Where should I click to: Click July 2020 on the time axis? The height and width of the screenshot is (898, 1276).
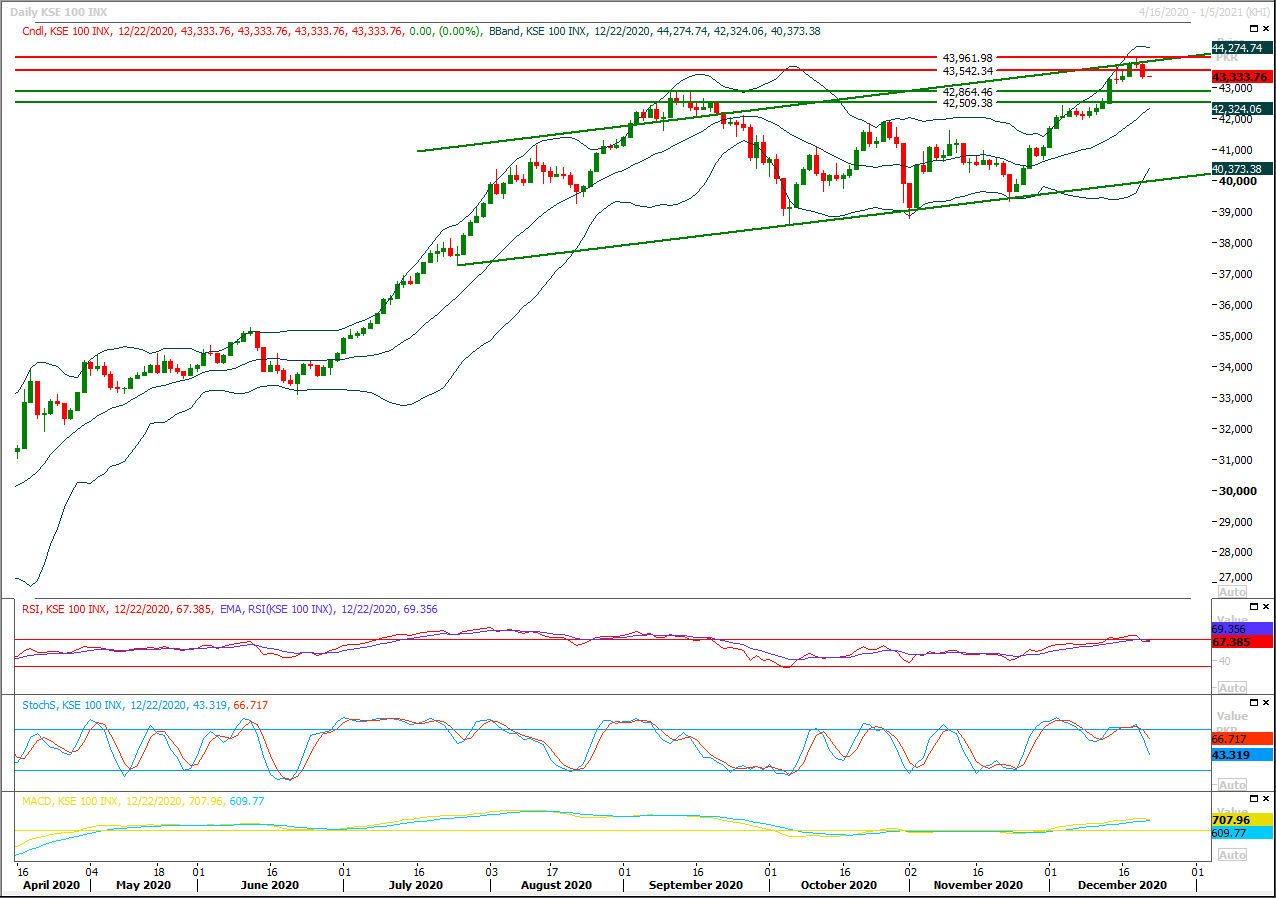tap(416, 885)
